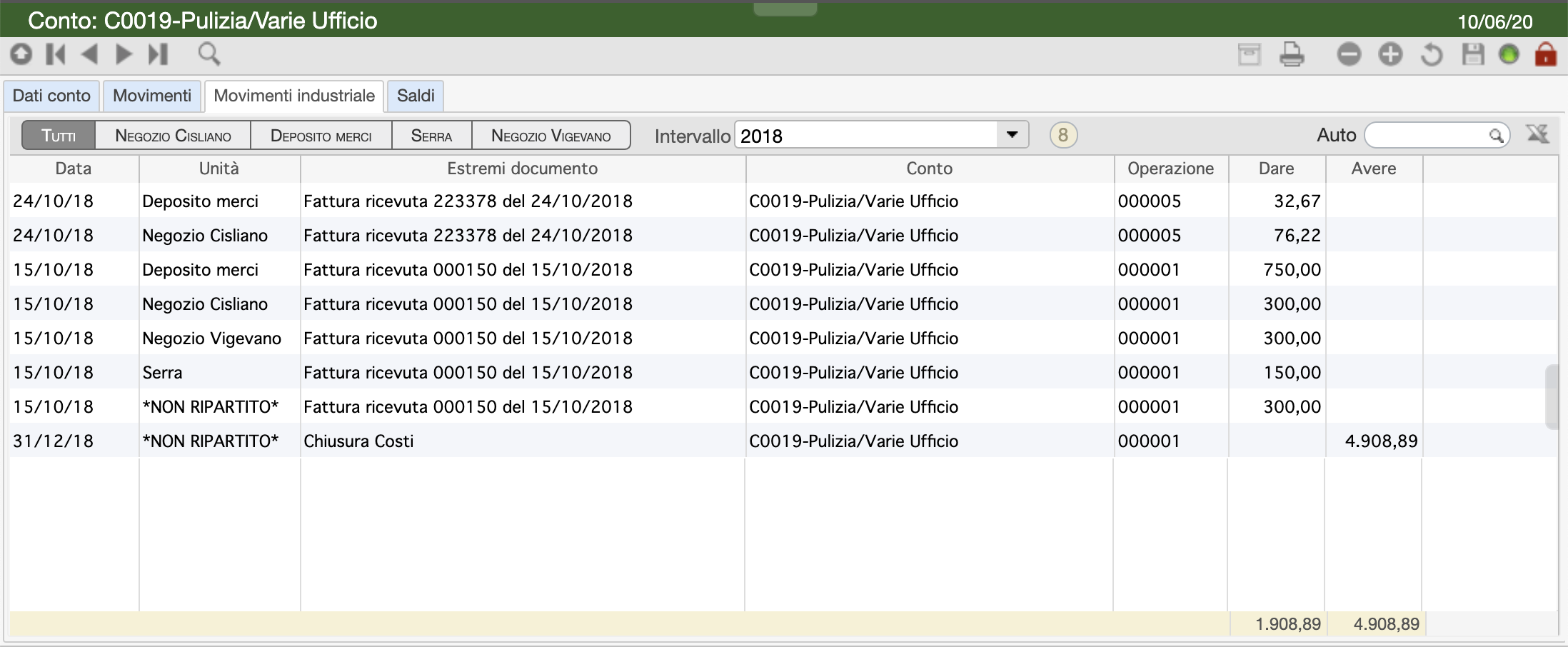This screenshot has width=1568, height=647.
Task: Click the revert circular arrow icon
Action: point(1432,54)
